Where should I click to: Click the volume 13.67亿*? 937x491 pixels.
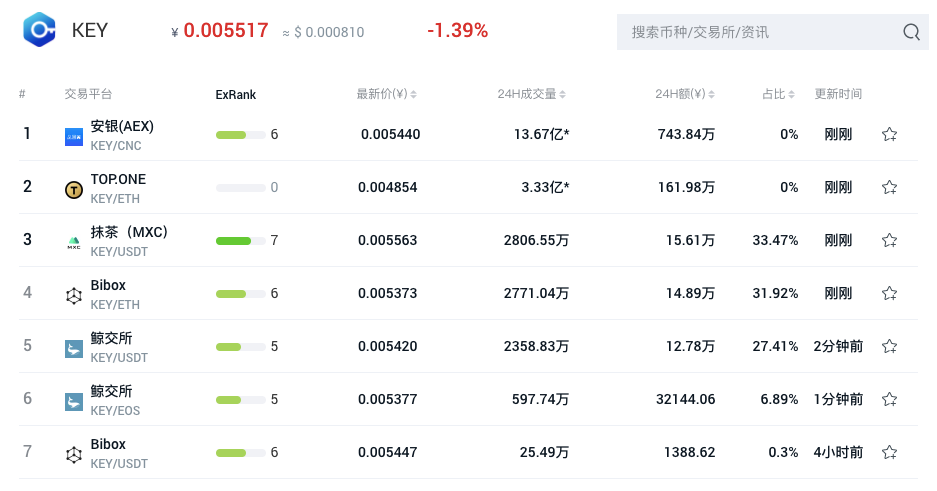coord(541,134)
